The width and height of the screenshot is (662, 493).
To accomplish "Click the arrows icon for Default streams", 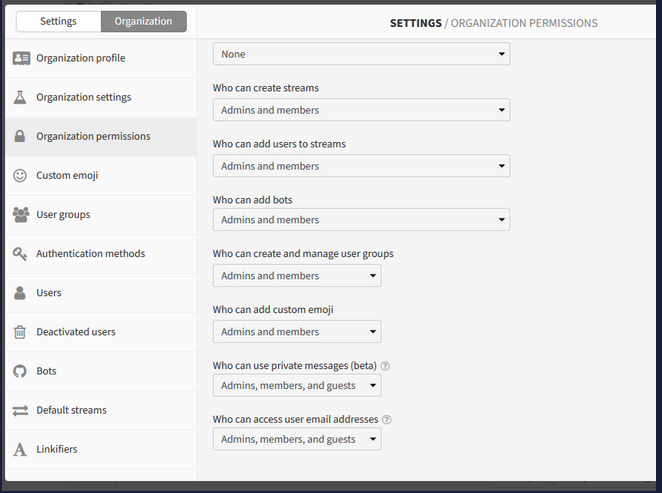I will point(20,410).
